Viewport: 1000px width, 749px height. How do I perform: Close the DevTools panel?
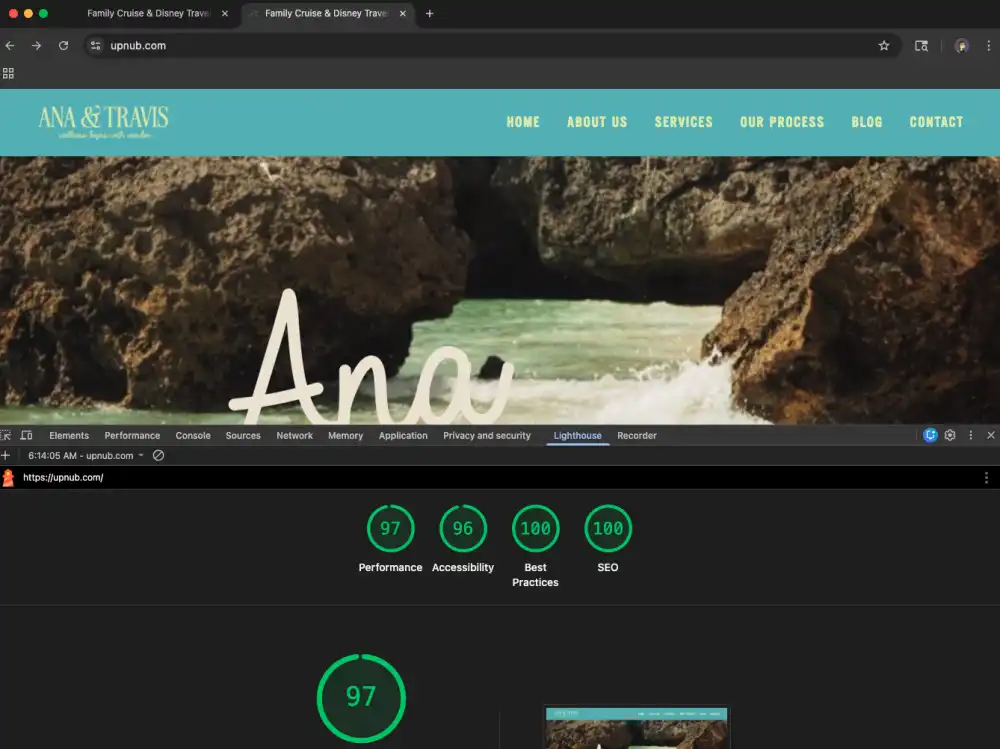(x=990, y=436)
